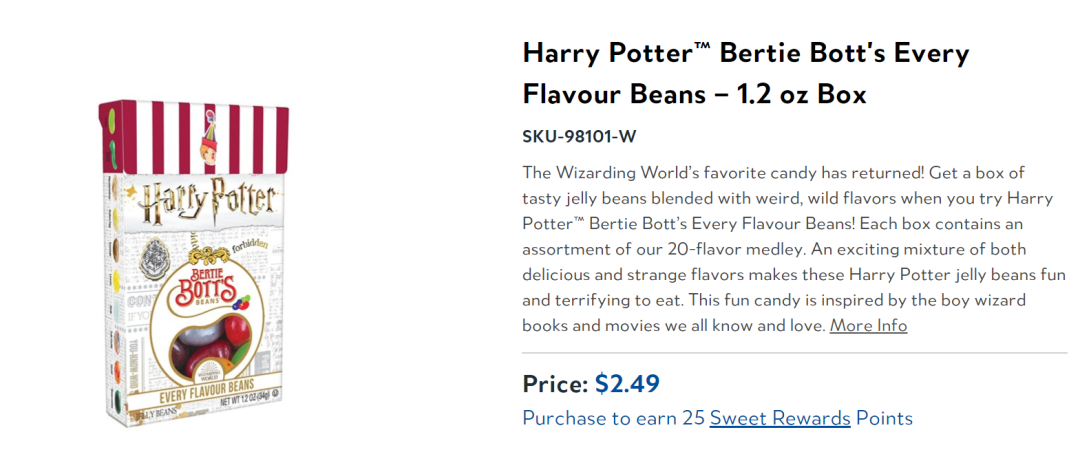Viewport: 1080px width, 452px height.
Task: Click the Price label
Action: coord(555,384)
